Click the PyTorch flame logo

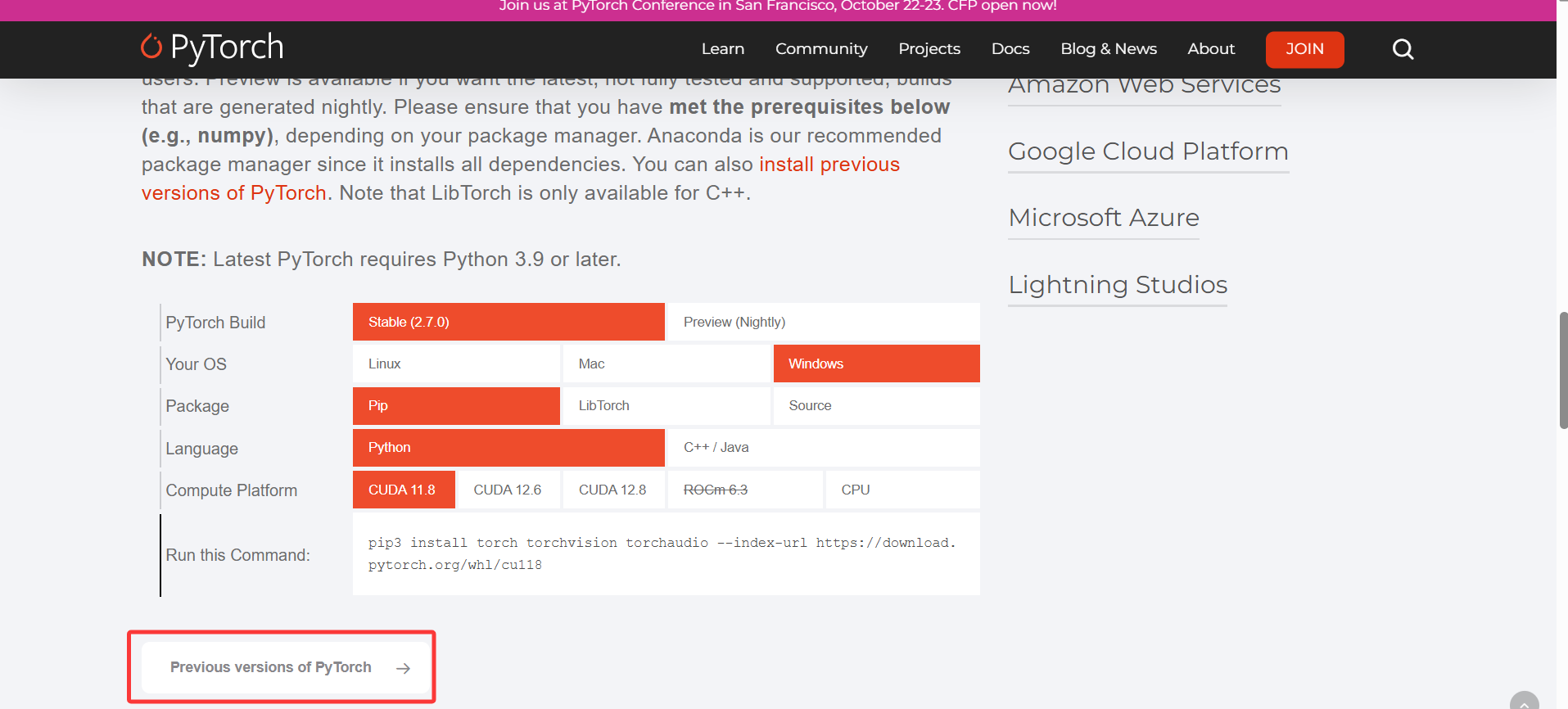pos(151,47)
